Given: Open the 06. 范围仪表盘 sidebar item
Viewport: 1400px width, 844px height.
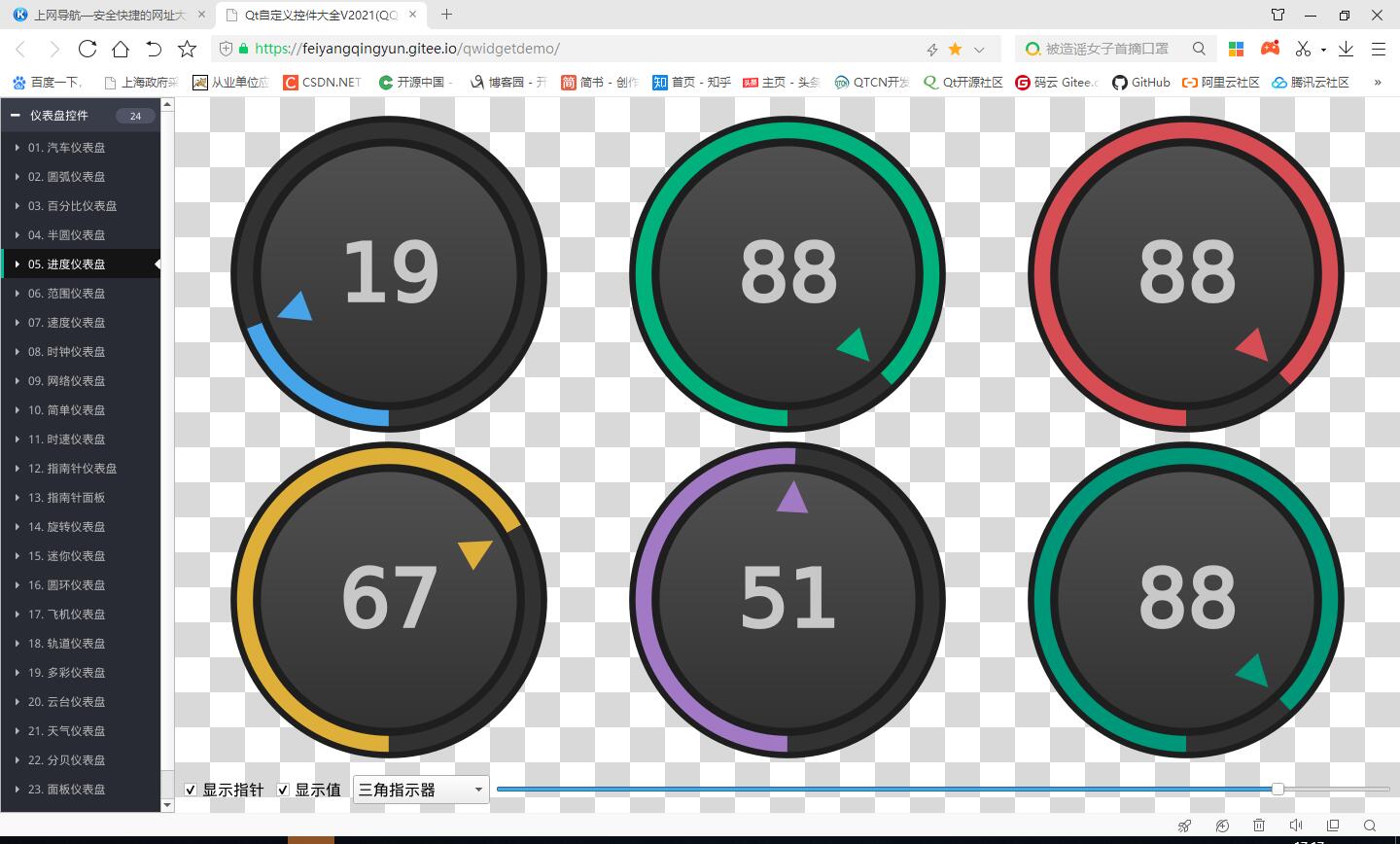Looking at the screenshot, I should pos(66,294).
